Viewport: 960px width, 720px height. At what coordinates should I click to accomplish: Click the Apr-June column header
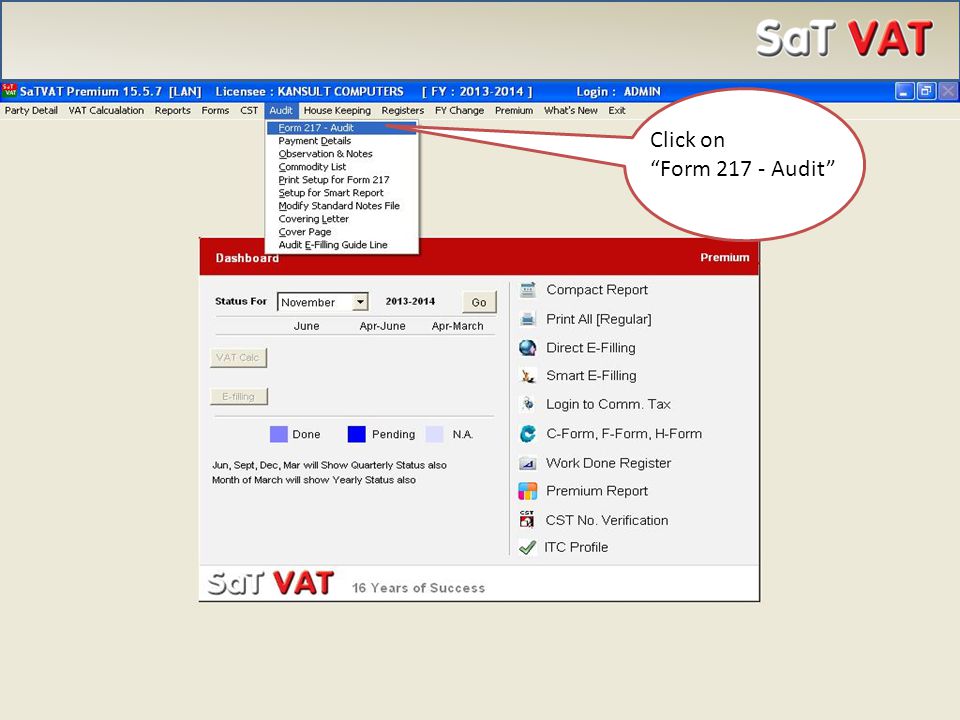click(383, 326)
